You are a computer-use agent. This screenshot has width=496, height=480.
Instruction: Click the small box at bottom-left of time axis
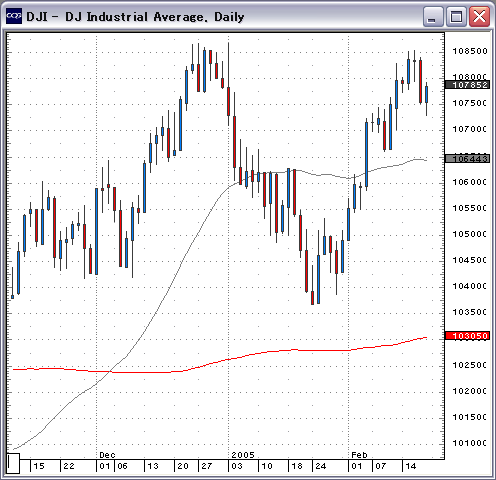[13, 463]
